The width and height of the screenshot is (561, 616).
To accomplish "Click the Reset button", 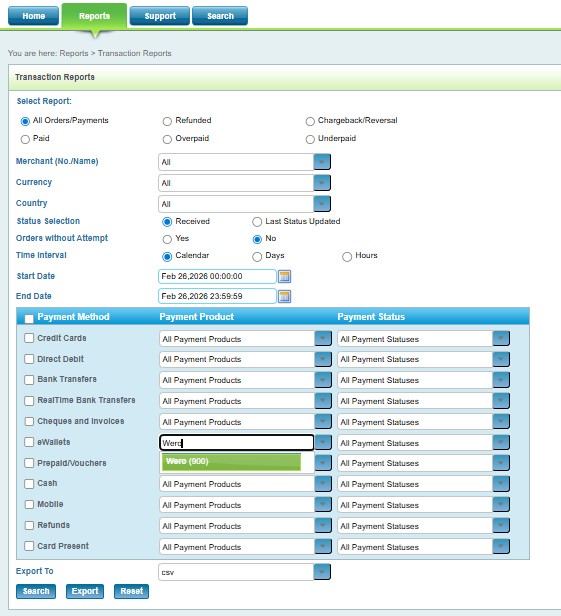I will pos(132,591).
